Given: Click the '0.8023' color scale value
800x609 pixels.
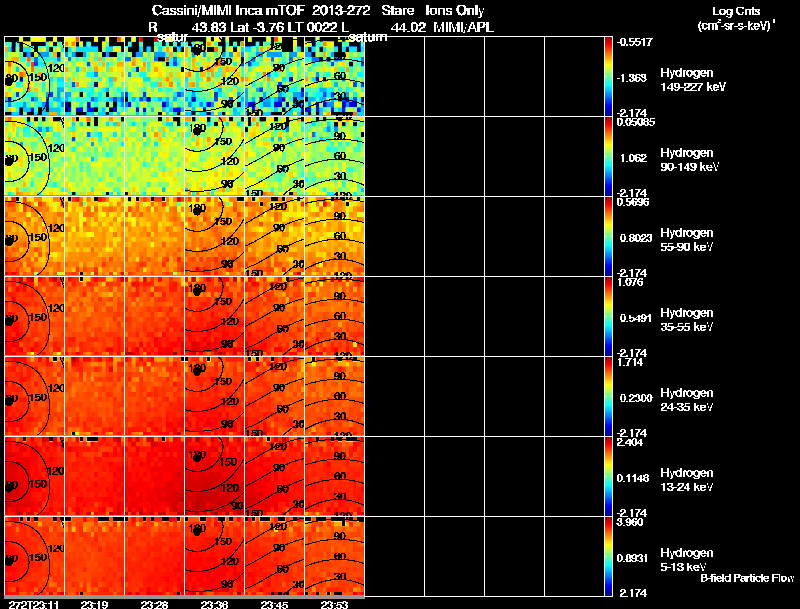Looking at the screenshot, I should click(x=636, y=238).
